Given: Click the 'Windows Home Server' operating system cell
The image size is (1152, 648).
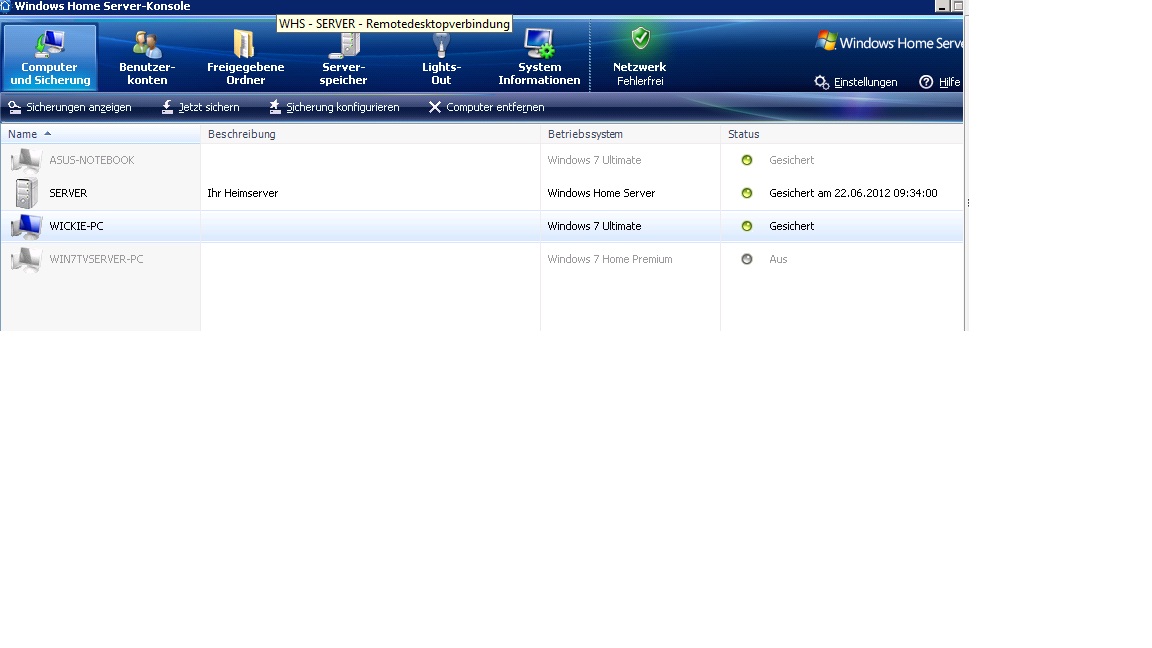Looking at the screenshot, I should [x=601, y=193].
